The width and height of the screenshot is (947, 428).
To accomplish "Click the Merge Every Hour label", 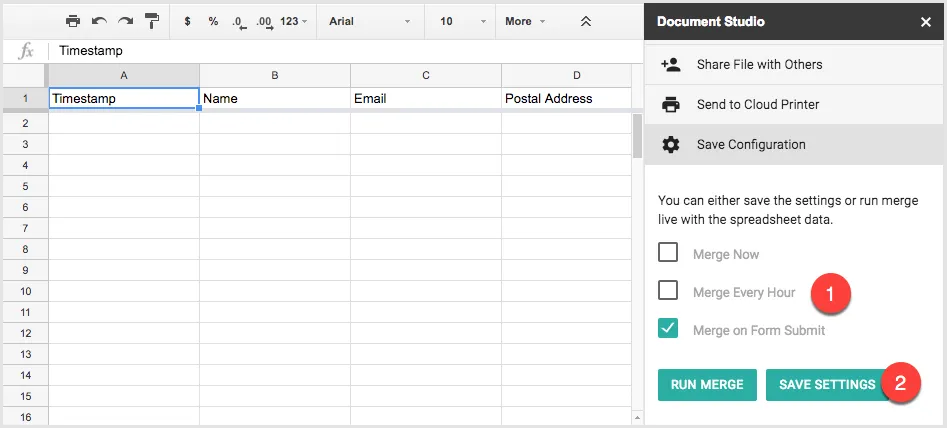I will [744, 293].
